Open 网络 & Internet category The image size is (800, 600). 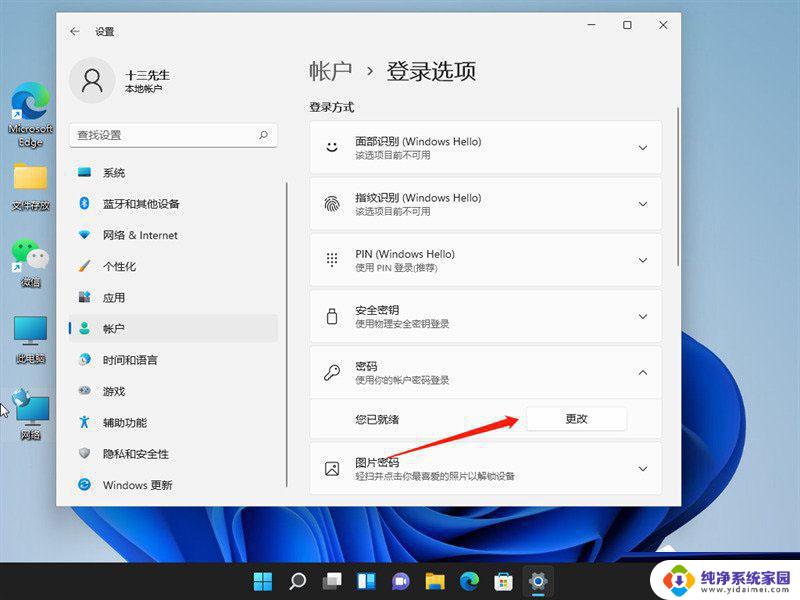click(173, 235)
